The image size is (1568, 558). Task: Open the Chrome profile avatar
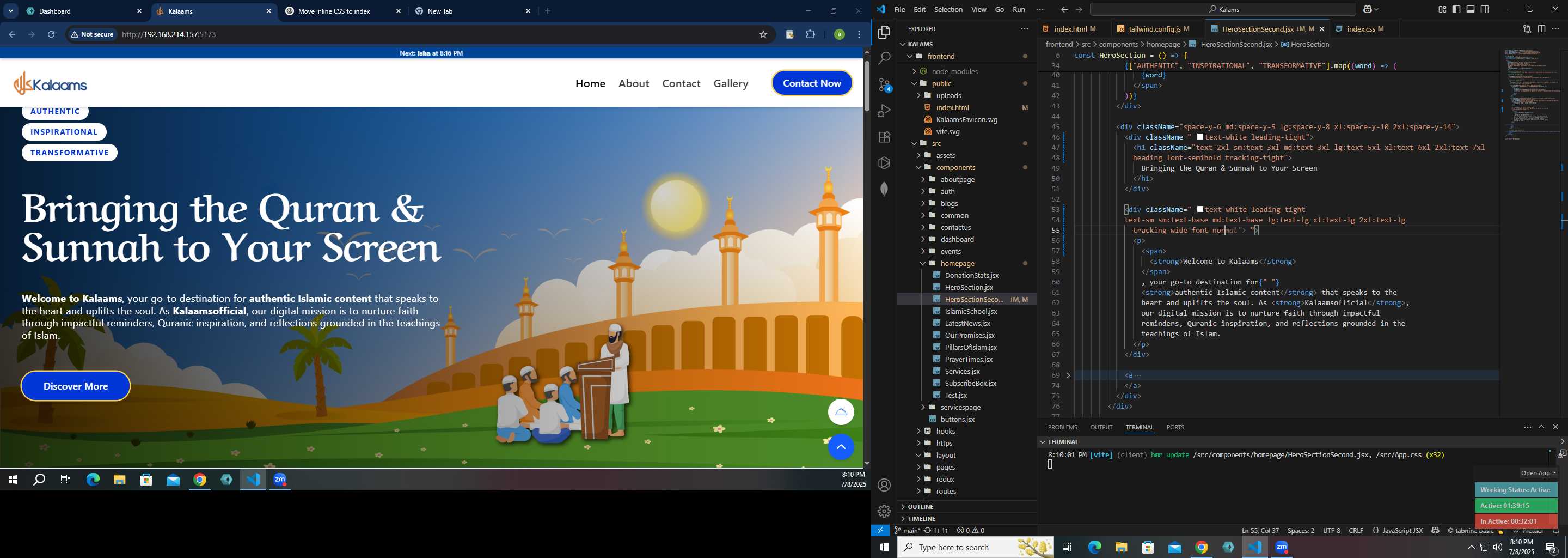[839, 35]
